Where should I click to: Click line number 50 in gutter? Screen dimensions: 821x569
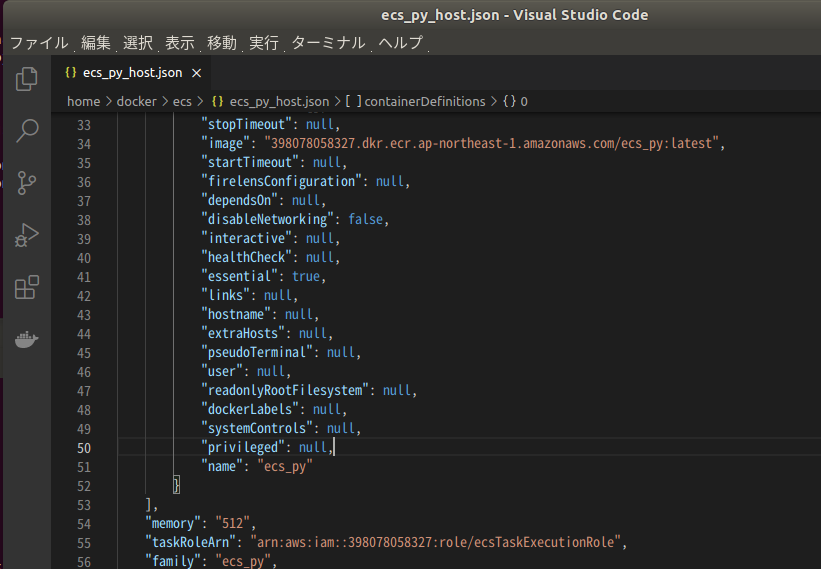tap(84, 449)
